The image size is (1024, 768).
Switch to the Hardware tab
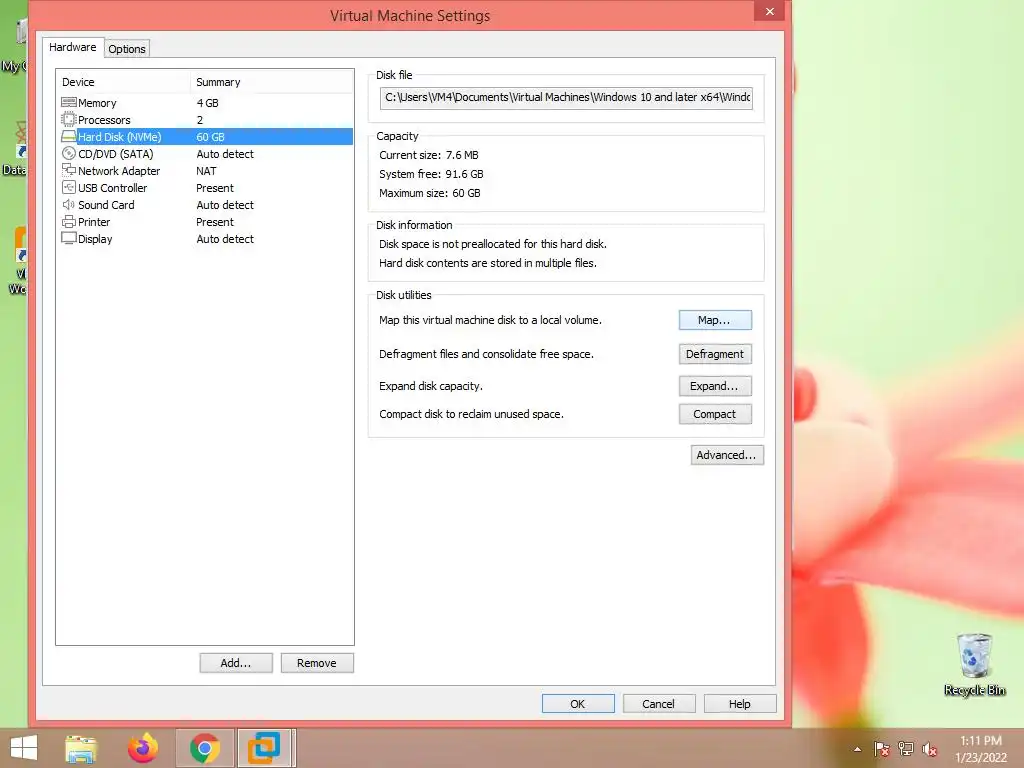tap(72, 47)
